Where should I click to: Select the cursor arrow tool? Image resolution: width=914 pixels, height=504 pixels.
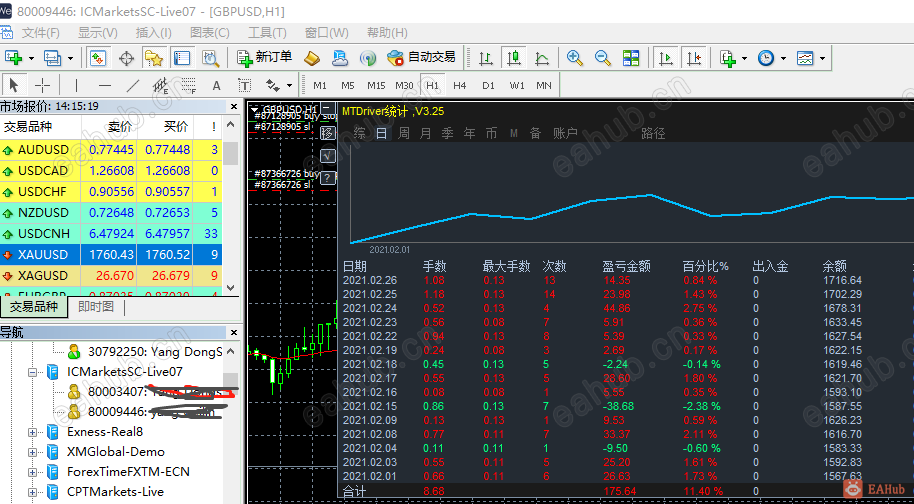coord(14,86)
